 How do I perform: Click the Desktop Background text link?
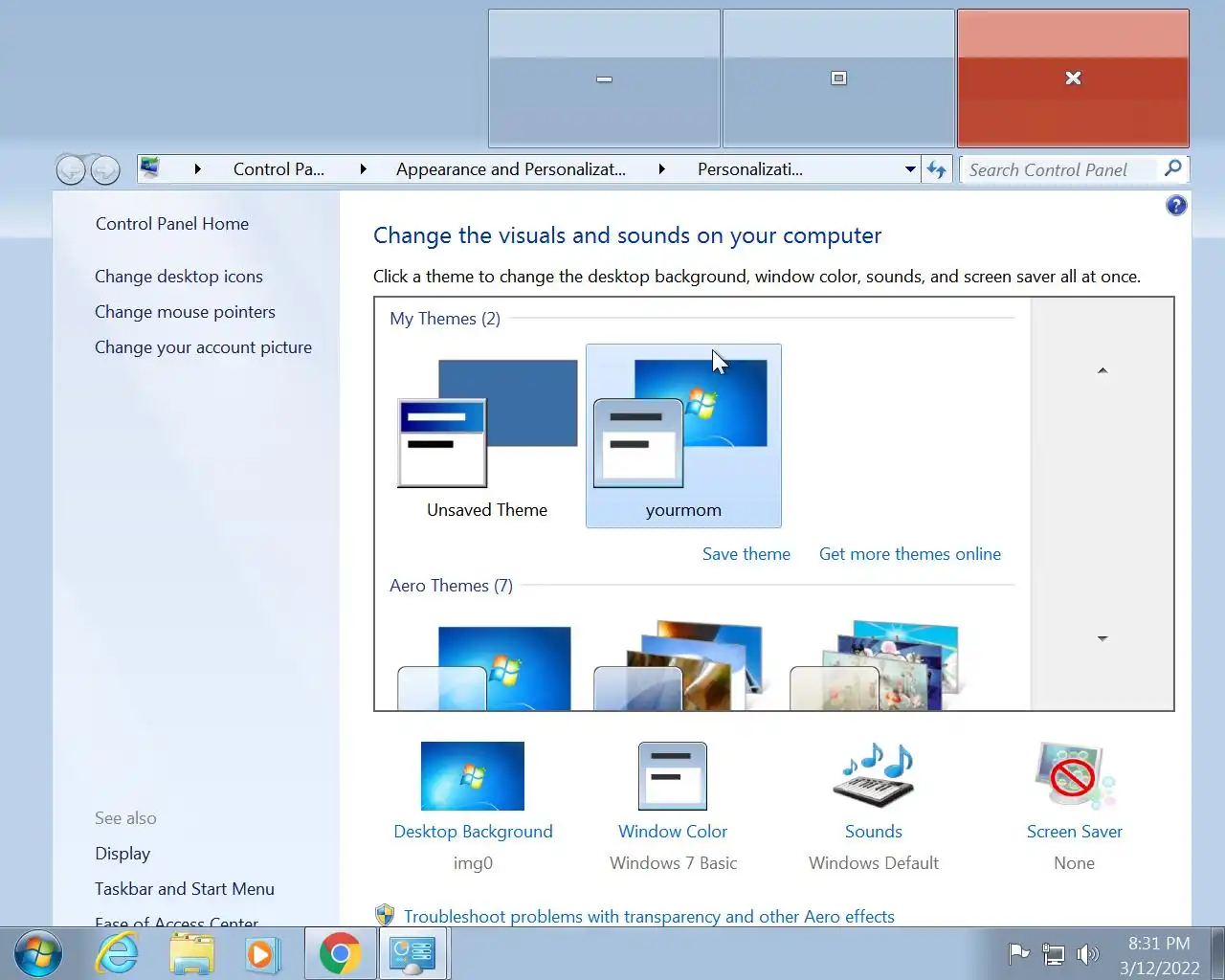tap(473, 832)
